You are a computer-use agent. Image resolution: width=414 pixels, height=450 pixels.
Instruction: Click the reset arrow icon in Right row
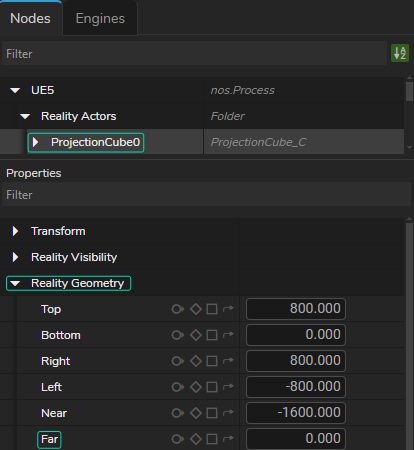coord(228,361)
